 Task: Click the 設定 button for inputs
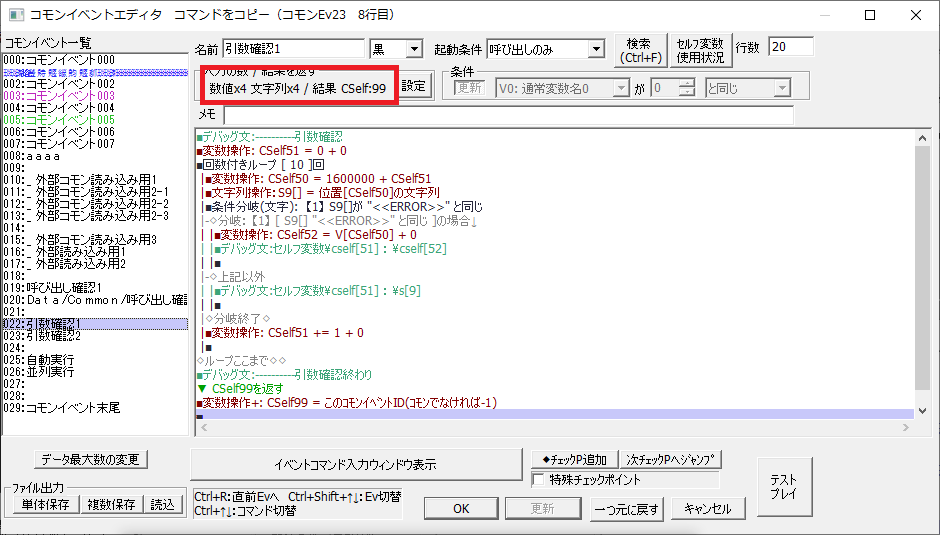coord(414,86)
